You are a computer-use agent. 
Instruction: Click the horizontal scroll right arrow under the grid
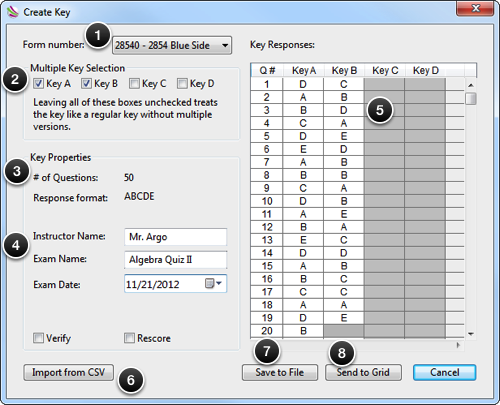coord(459,345)
